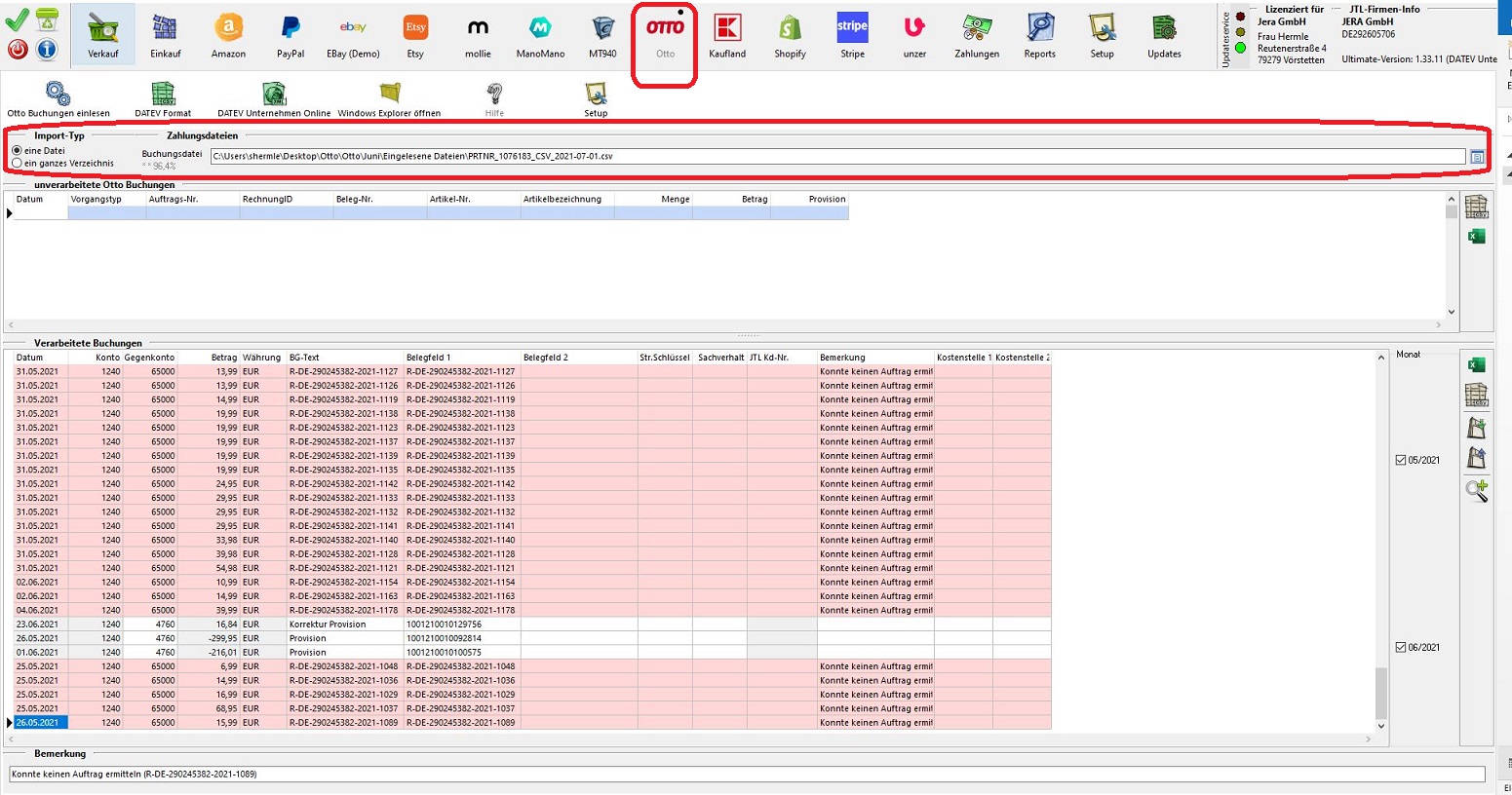Screen dimensions: 1512x795
Task: Click the Buchungsdatei file path field
Action: pos(836,156)
